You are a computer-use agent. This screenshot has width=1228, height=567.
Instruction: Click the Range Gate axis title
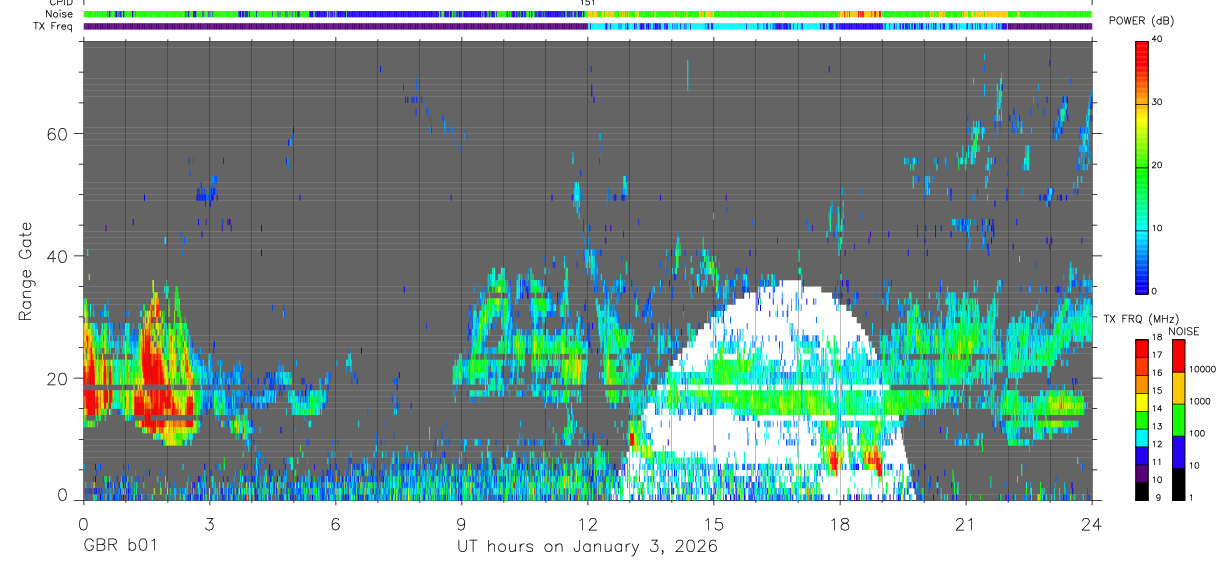pos(25,270)
